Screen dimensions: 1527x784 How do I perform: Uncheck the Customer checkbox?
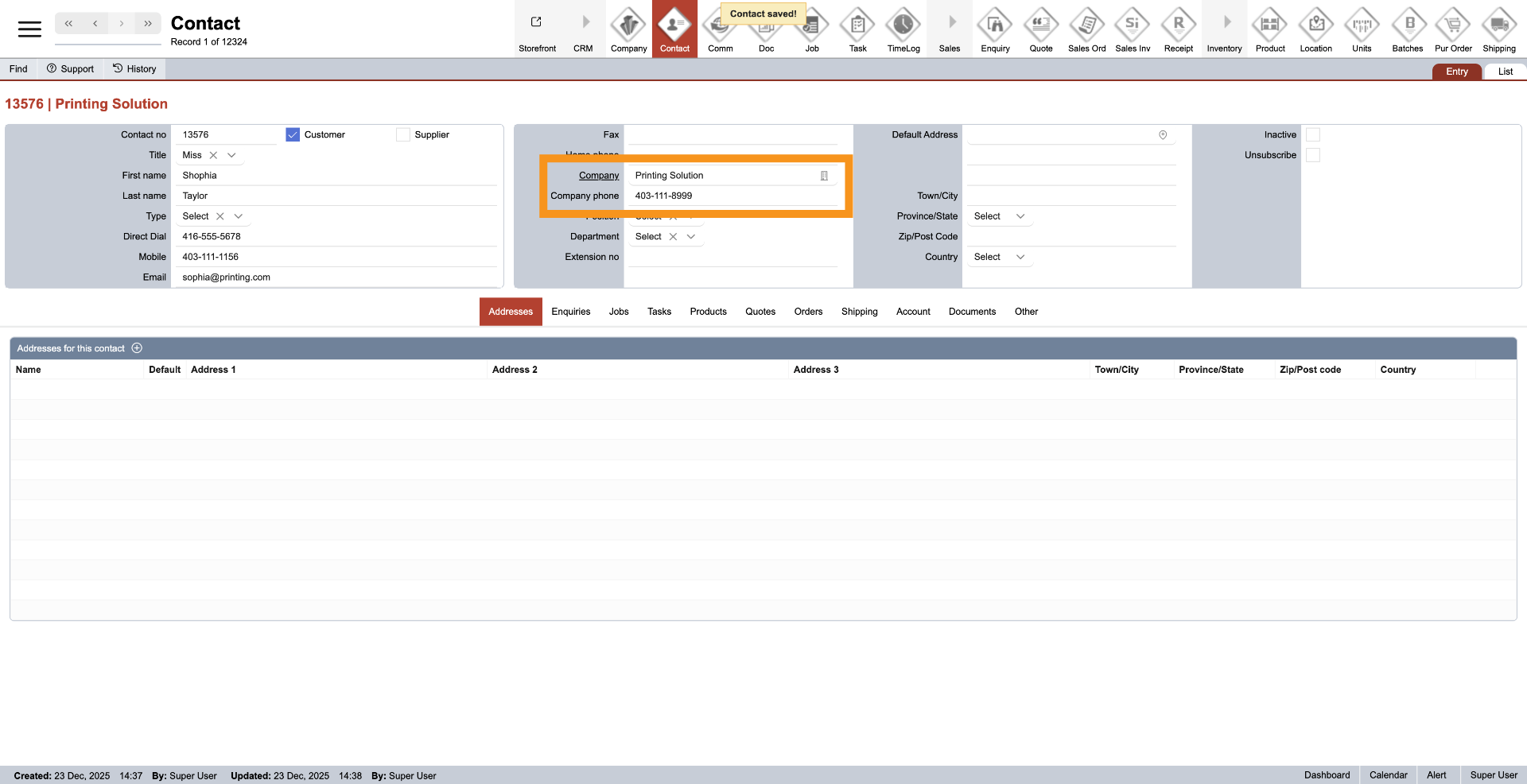point(293,135)
